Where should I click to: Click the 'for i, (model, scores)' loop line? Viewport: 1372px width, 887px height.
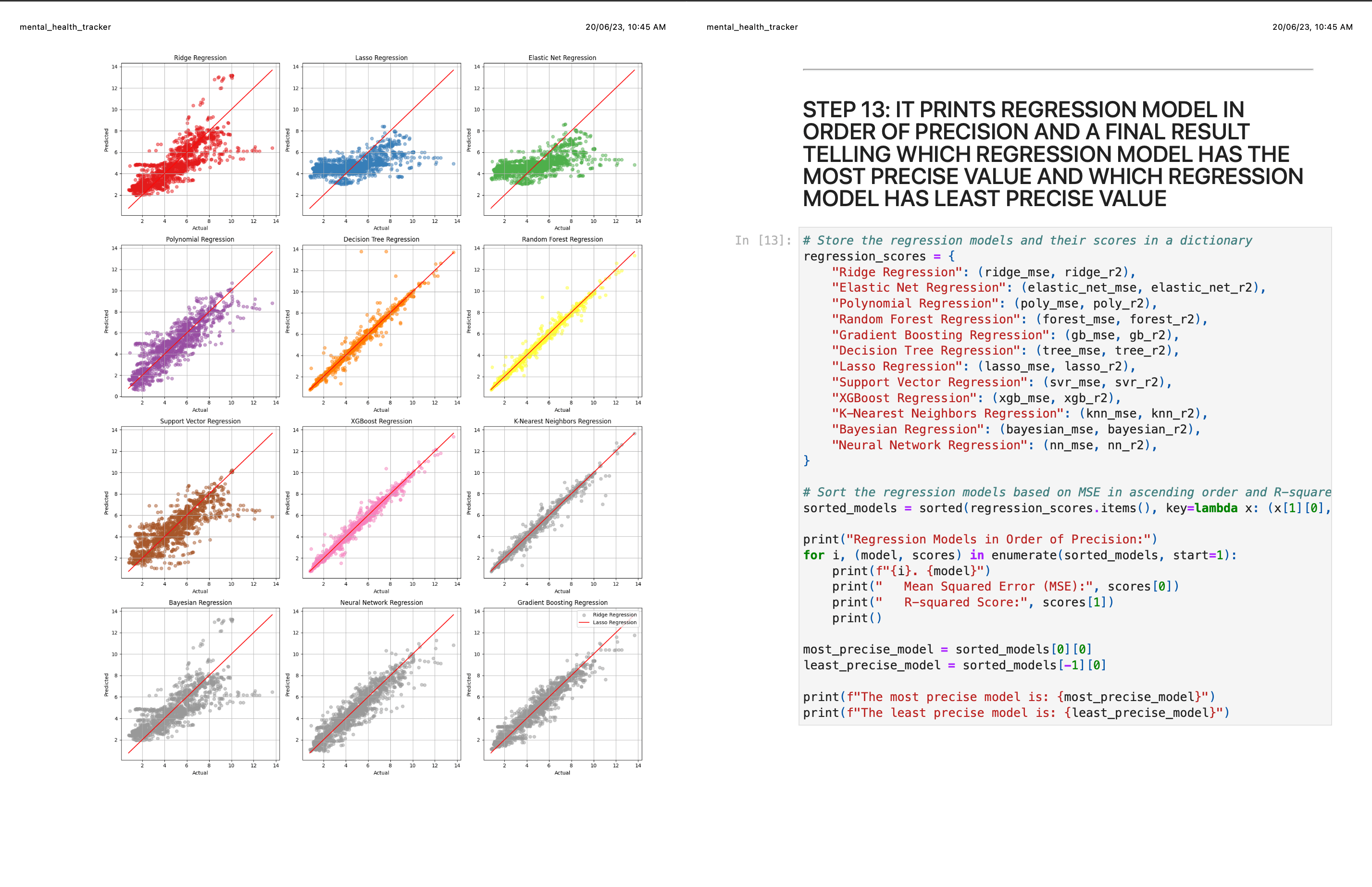coord(1020,555)
